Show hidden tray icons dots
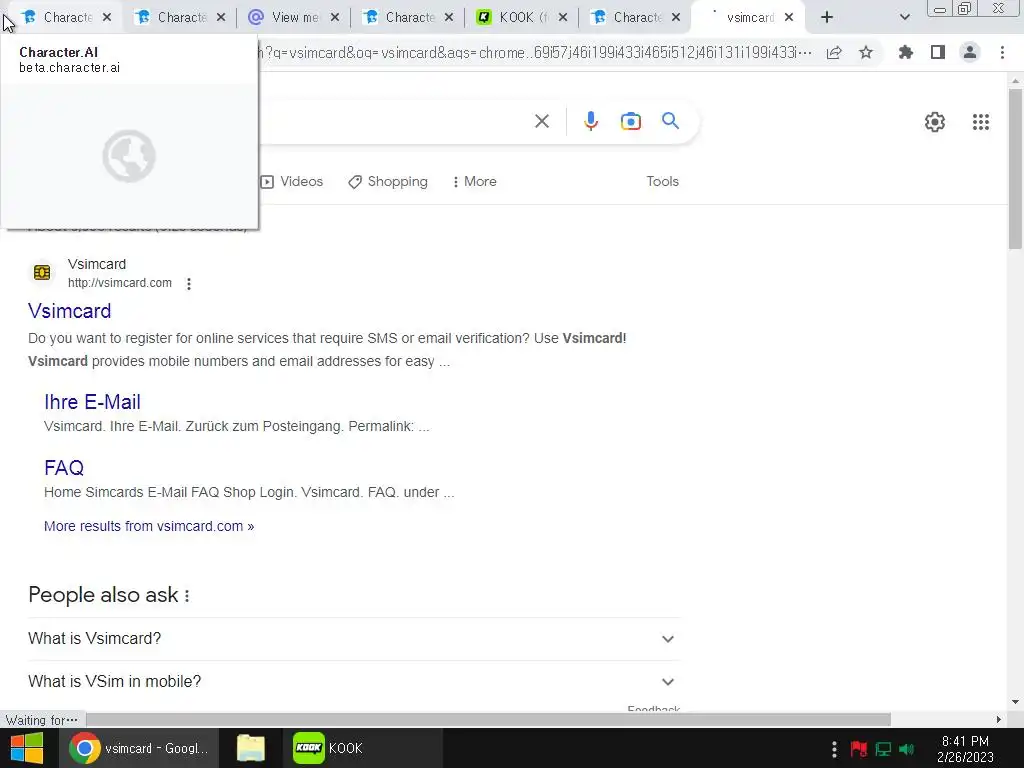 click(x=834, y=749)
